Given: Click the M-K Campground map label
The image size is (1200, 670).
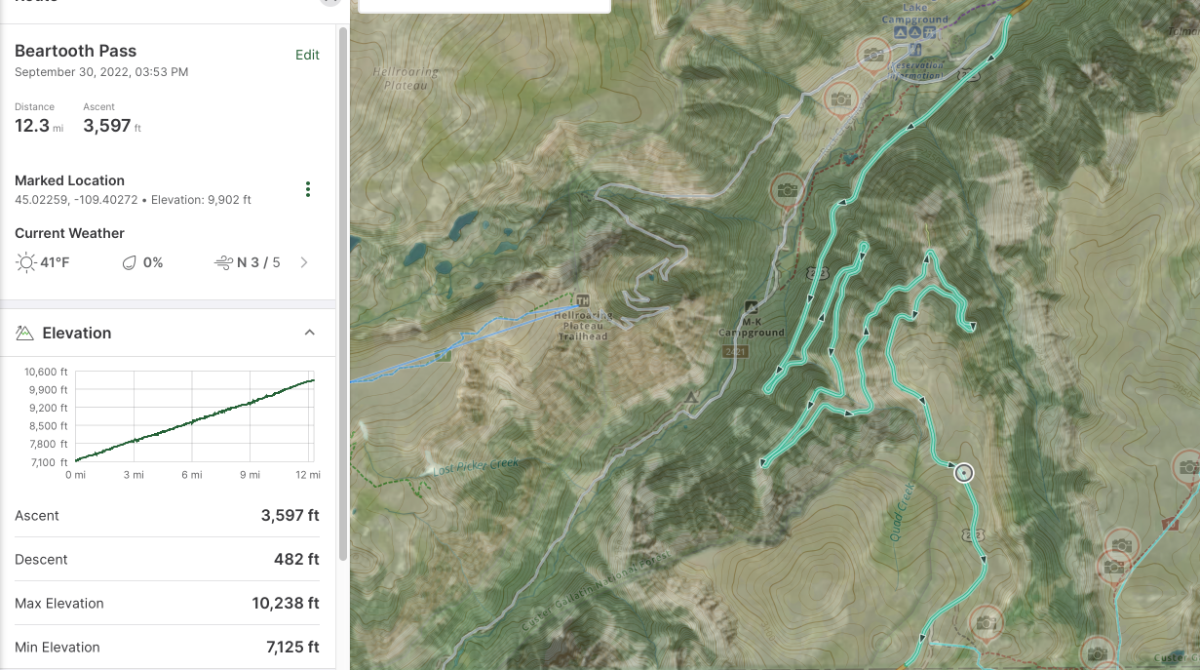Looking at the screenshot, I should 752,328.
